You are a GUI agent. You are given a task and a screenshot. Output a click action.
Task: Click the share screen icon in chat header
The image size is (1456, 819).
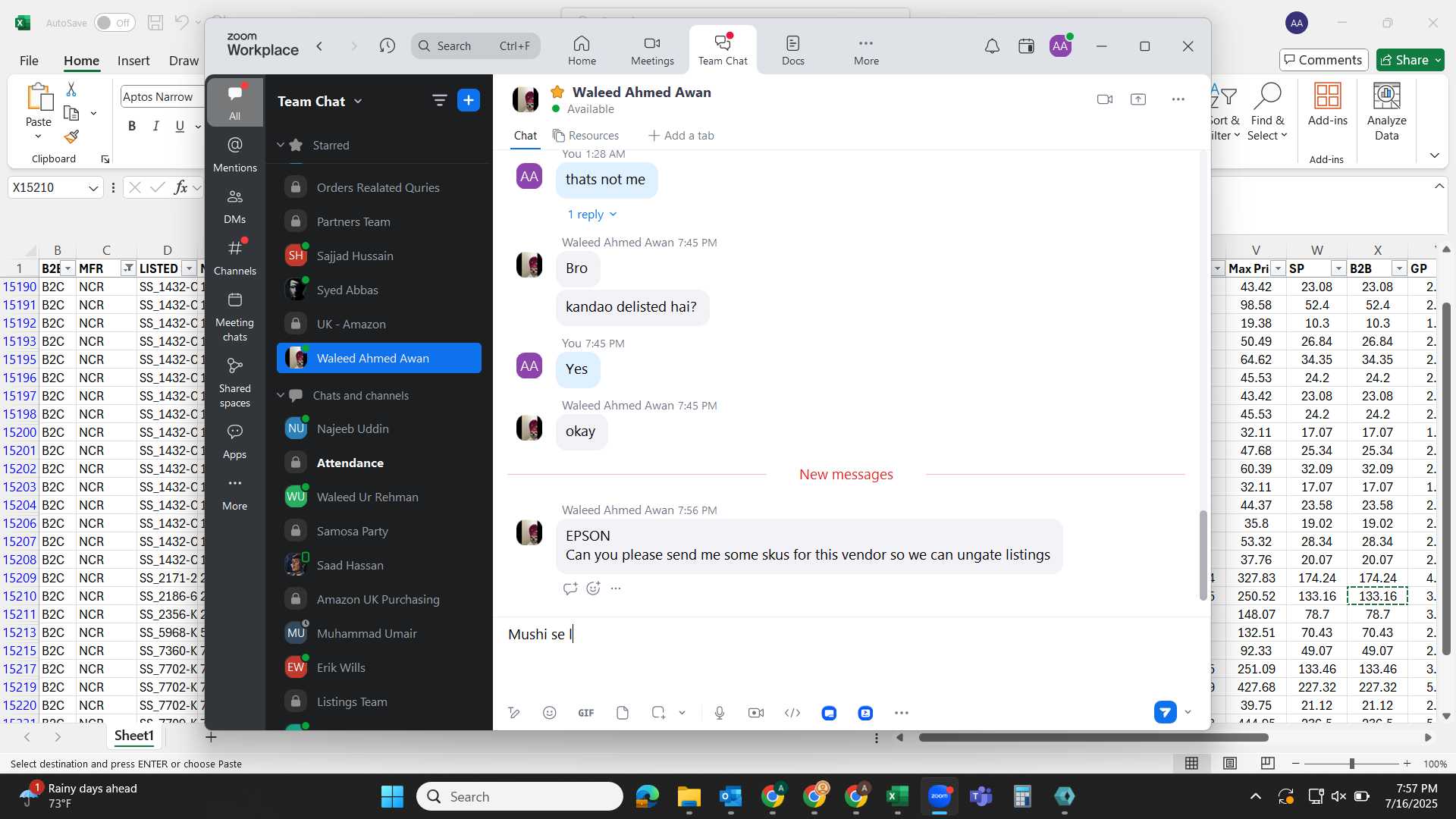click(x=1138, y=99)
